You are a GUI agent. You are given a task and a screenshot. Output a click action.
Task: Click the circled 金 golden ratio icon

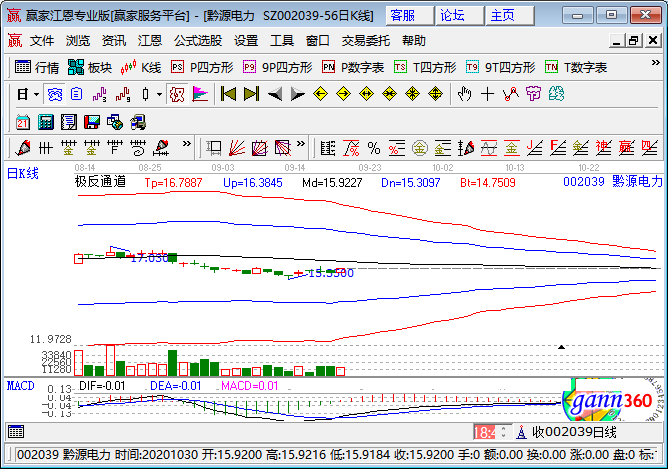(x=420, y=148)
